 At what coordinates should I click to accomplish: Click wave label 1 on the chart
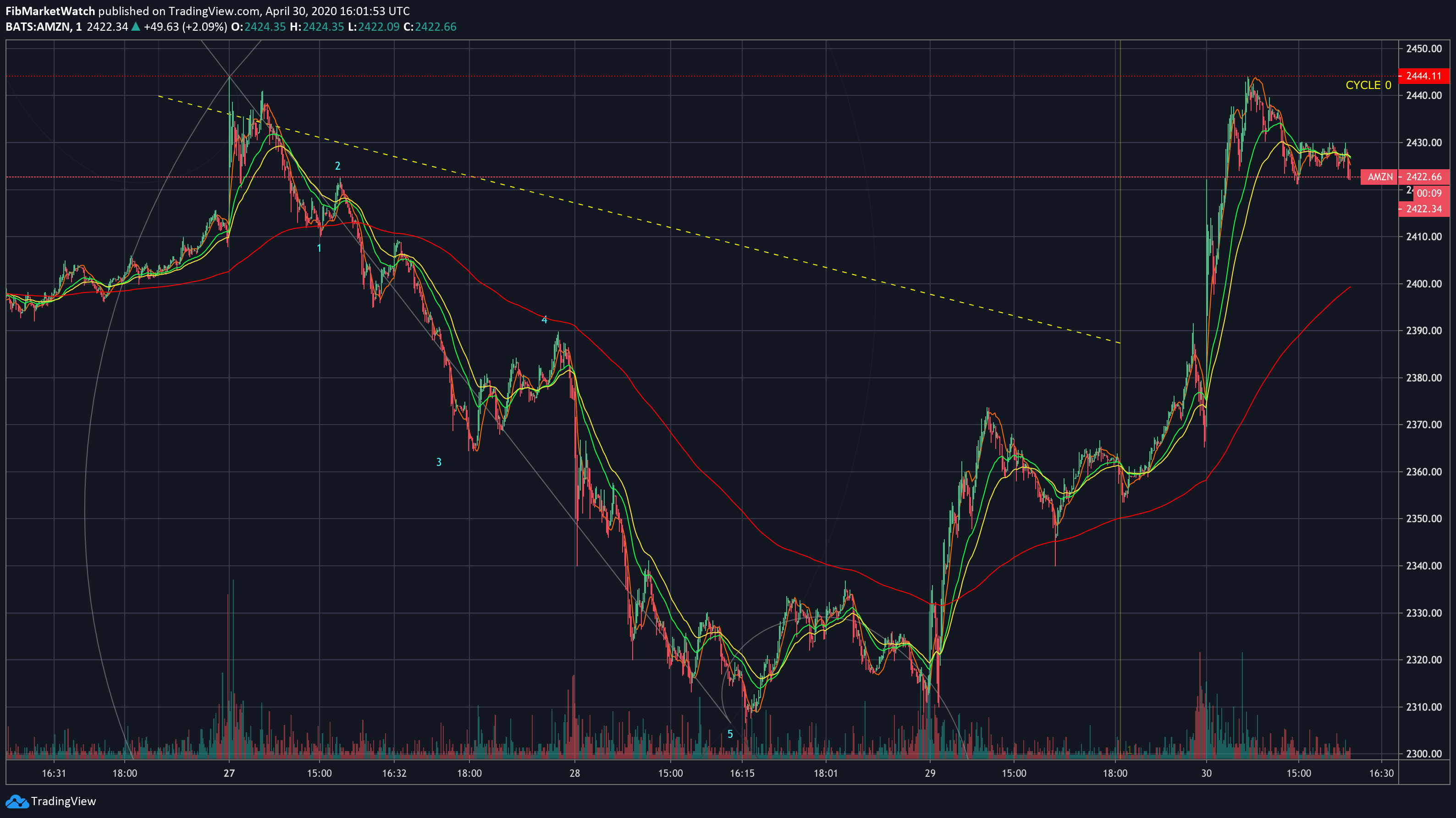pos(320,248)
